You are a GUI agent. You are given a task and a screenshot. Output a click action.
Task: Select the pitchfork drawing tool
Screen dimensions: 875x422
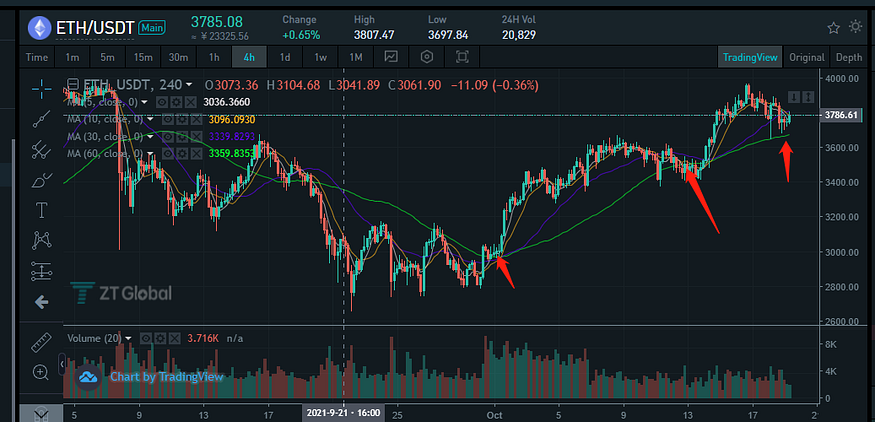click(x=41, y=150)
